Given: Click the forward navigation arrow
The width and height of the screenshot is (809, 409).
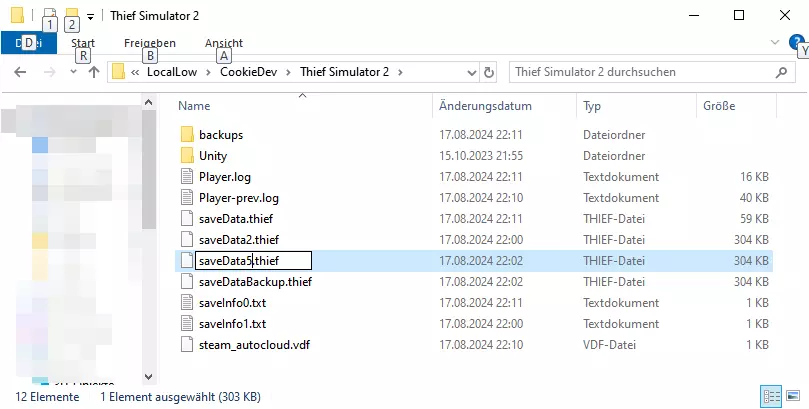Looking at the screenshot, I should 50,72.
